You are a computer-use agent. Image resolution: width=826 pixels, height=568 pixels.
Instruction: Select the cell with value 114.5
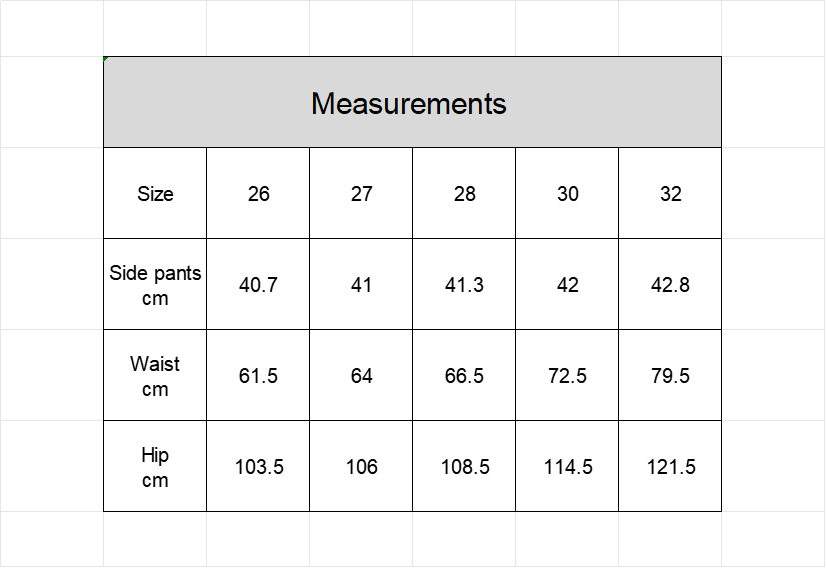coord(567,466)
